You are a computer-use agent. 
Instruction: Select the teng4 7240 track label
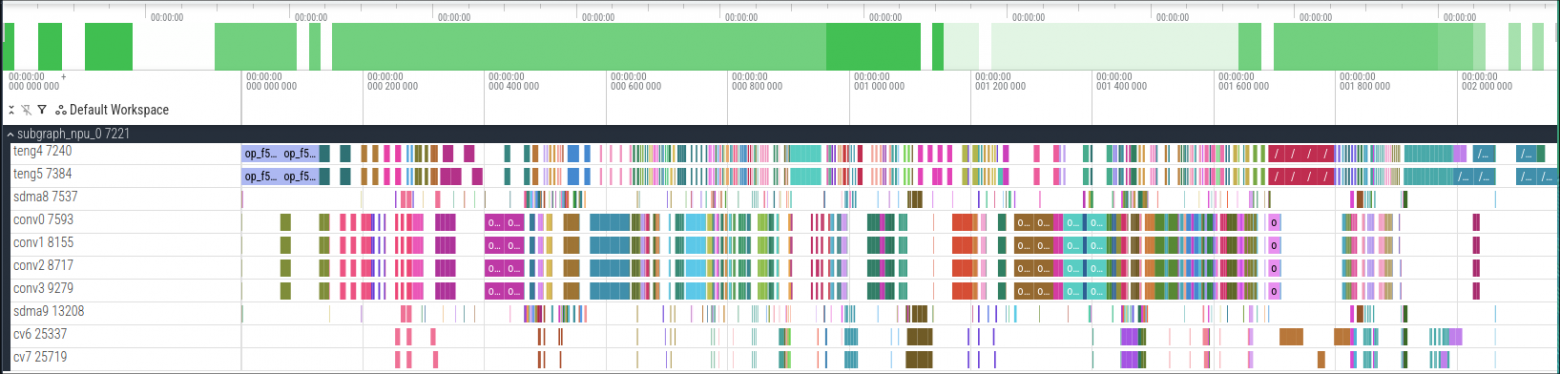point(42,151)
